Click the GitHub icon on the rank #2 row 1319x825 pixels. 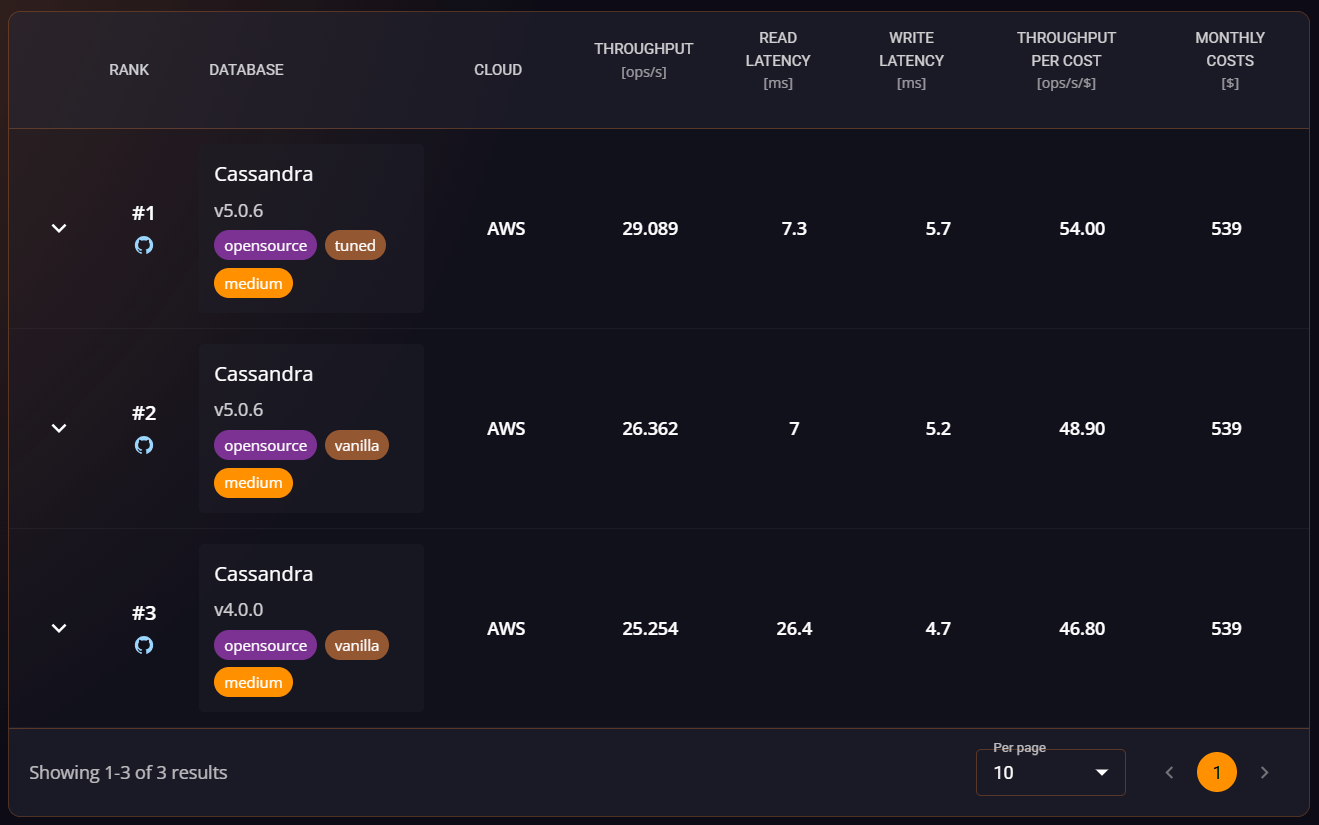tap(144, 445)
